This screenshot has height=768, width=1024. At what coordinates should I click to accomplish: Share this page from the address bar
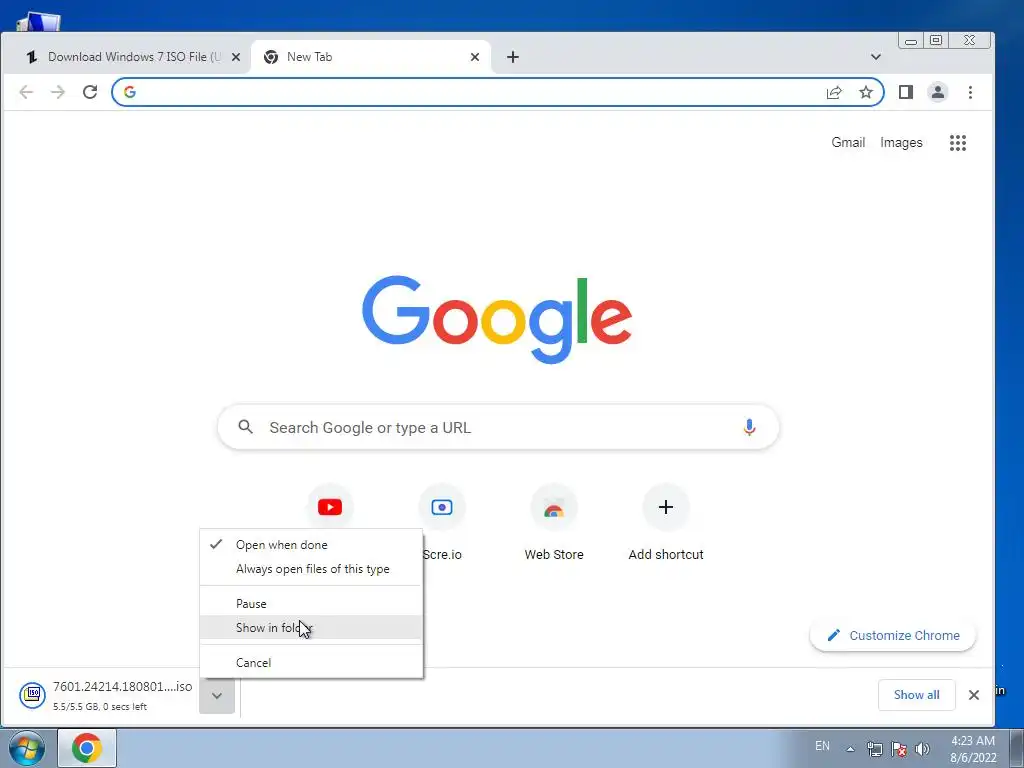(834, 92)
